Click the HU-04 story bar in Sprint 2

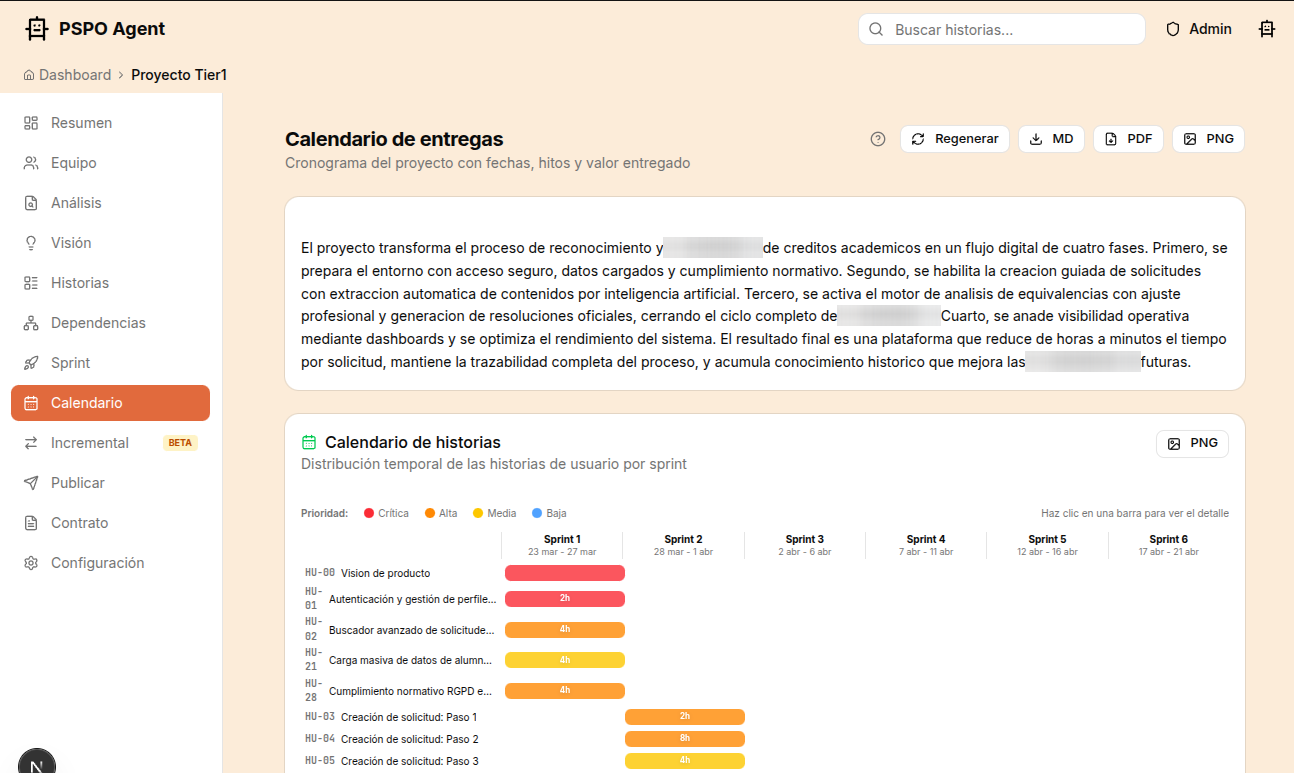coord(684,738)
